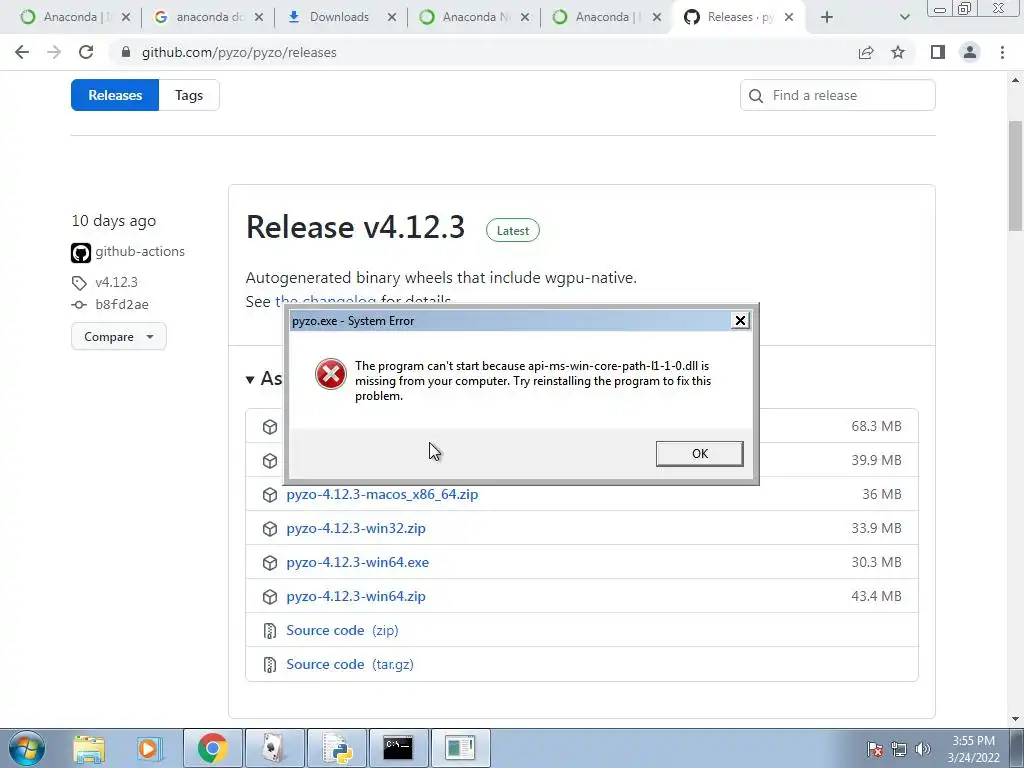Open the Python taskbar icon
The image size is (1024, 768).
coord(336,748)
